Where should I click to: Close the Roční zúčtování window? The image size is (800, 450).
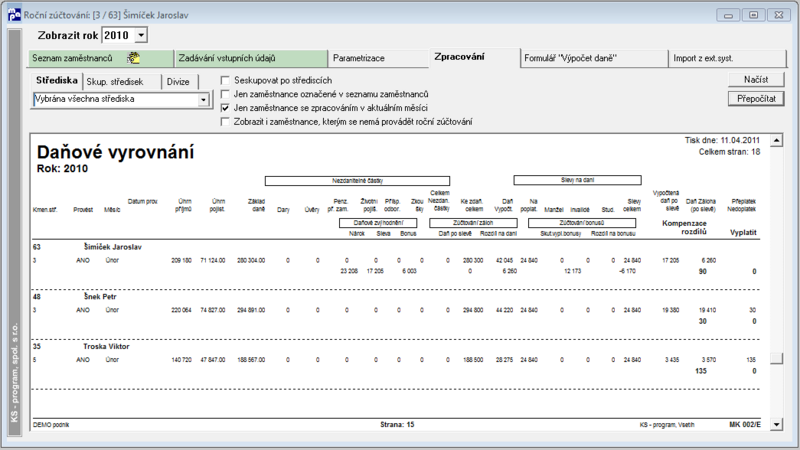[779, 15]
